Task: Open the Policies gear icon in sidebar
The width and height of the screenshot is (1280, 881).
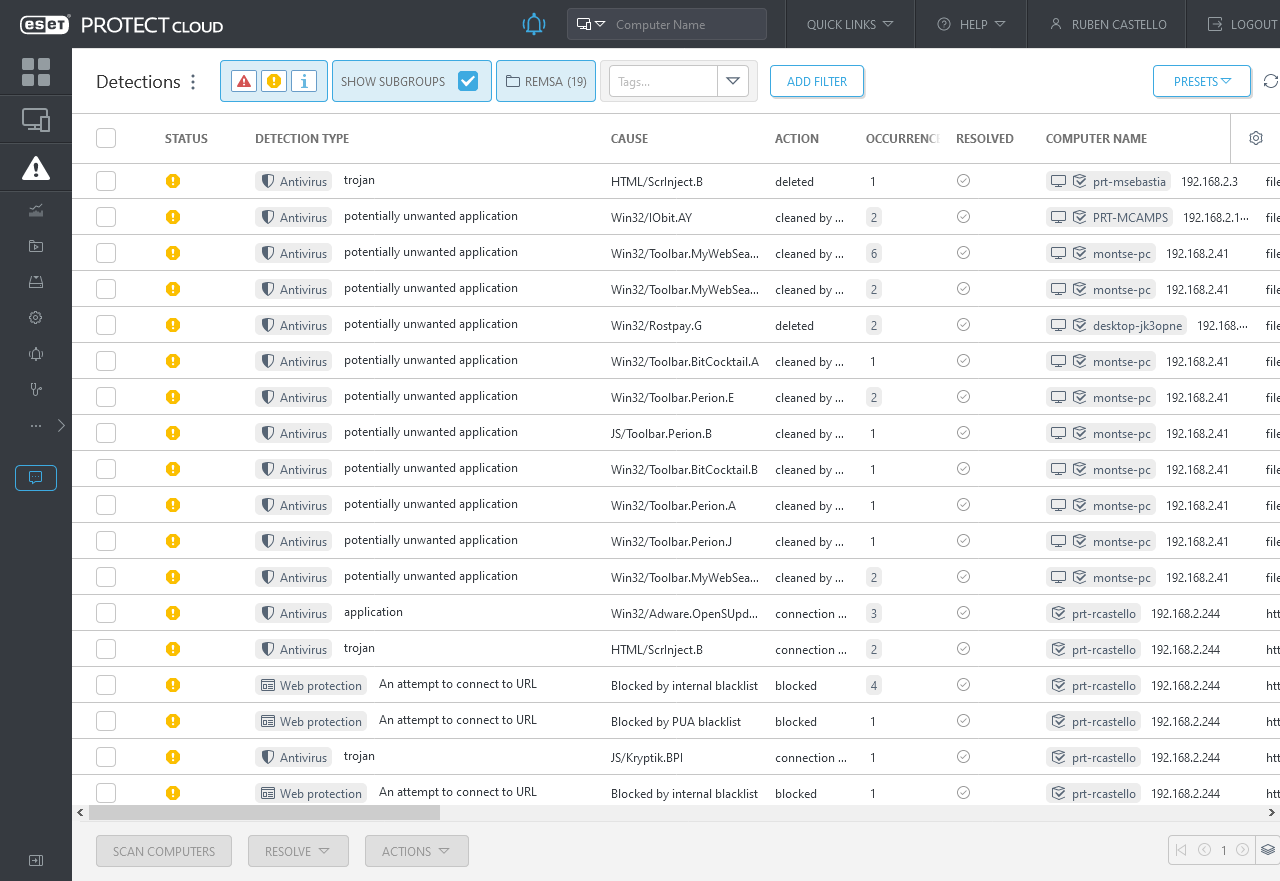Action: [x=36, y=318]
